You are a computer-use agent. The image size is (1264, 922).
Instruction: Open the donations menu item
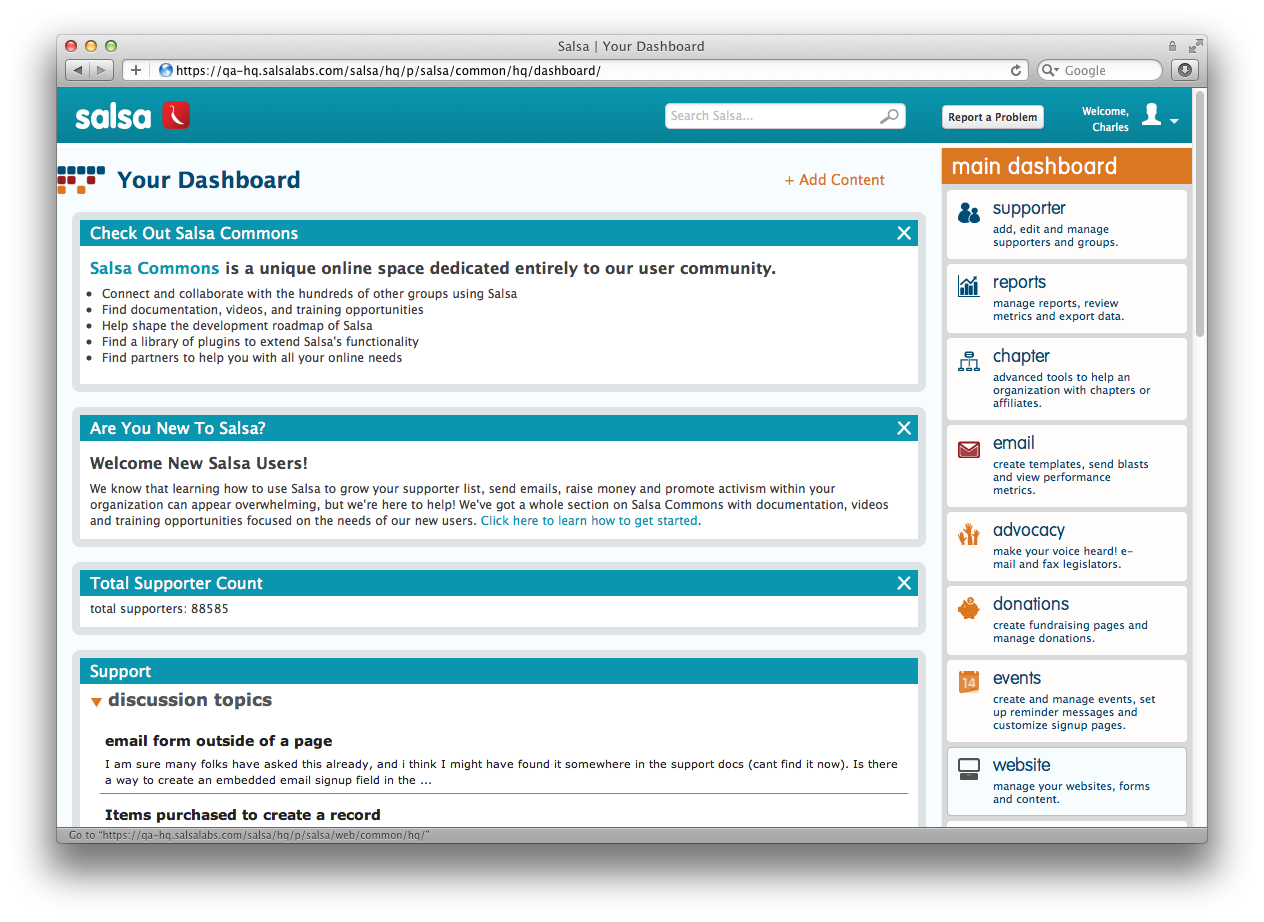click(x=1067, y=620)
